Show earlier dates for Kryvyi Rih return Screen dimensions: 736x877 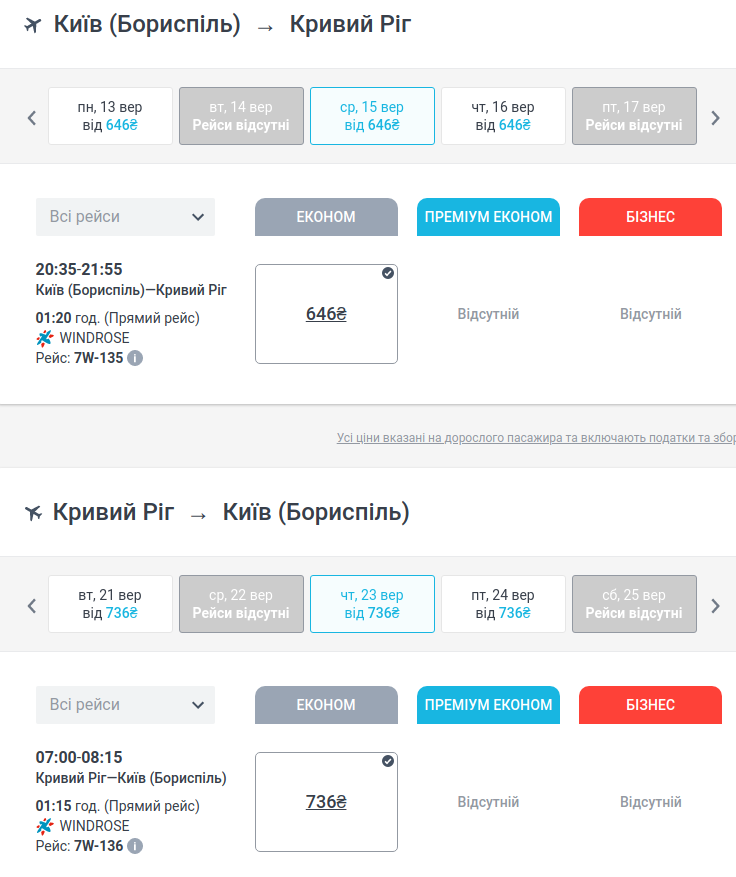[x=32, y=605]
